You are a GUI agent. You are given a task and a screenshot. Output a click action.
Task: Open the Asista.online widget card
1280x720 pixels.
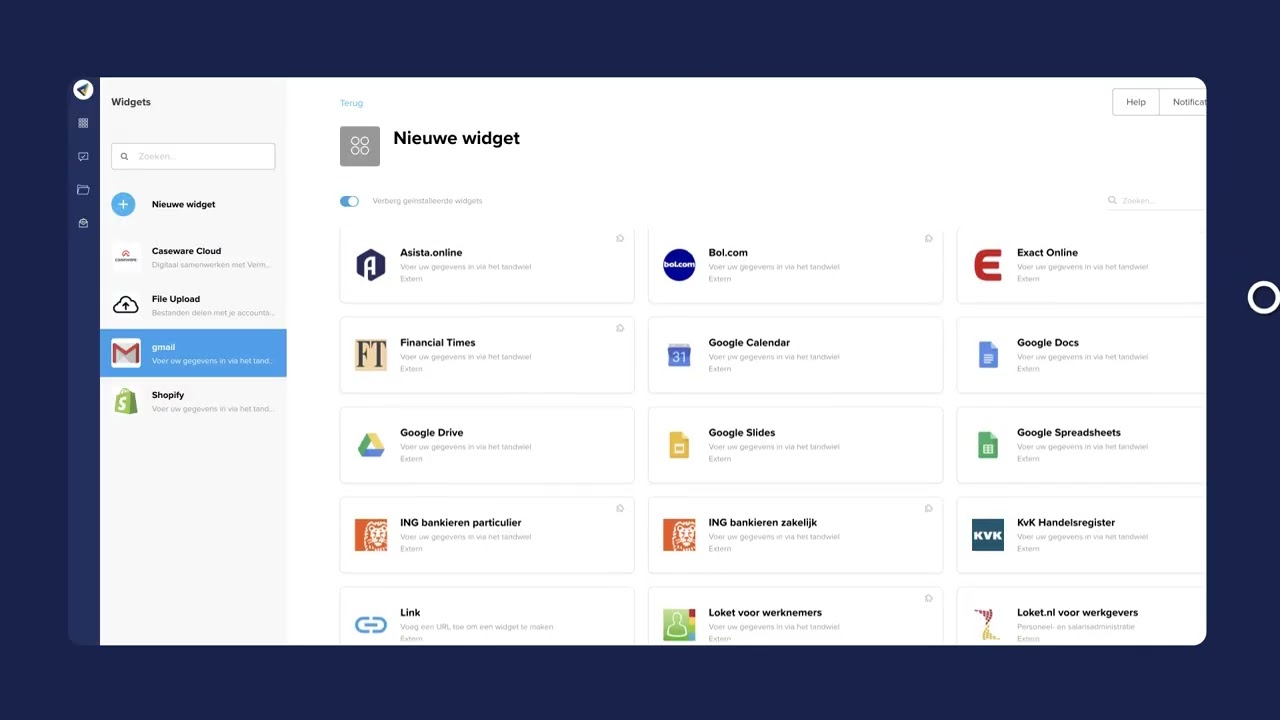(487, 265)
